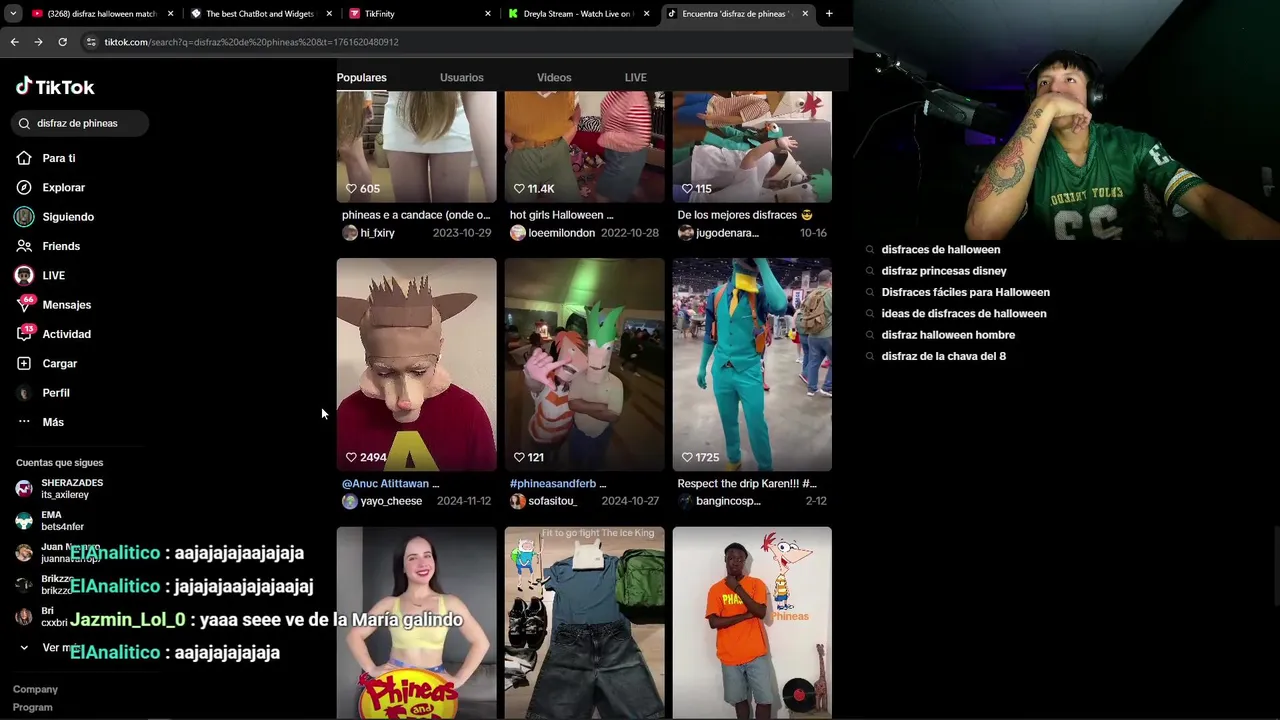Open orange shirt Phineas video thumbnail
Image resolution: width=1280 pixels, height=720 pixels.
coord(752,622)
